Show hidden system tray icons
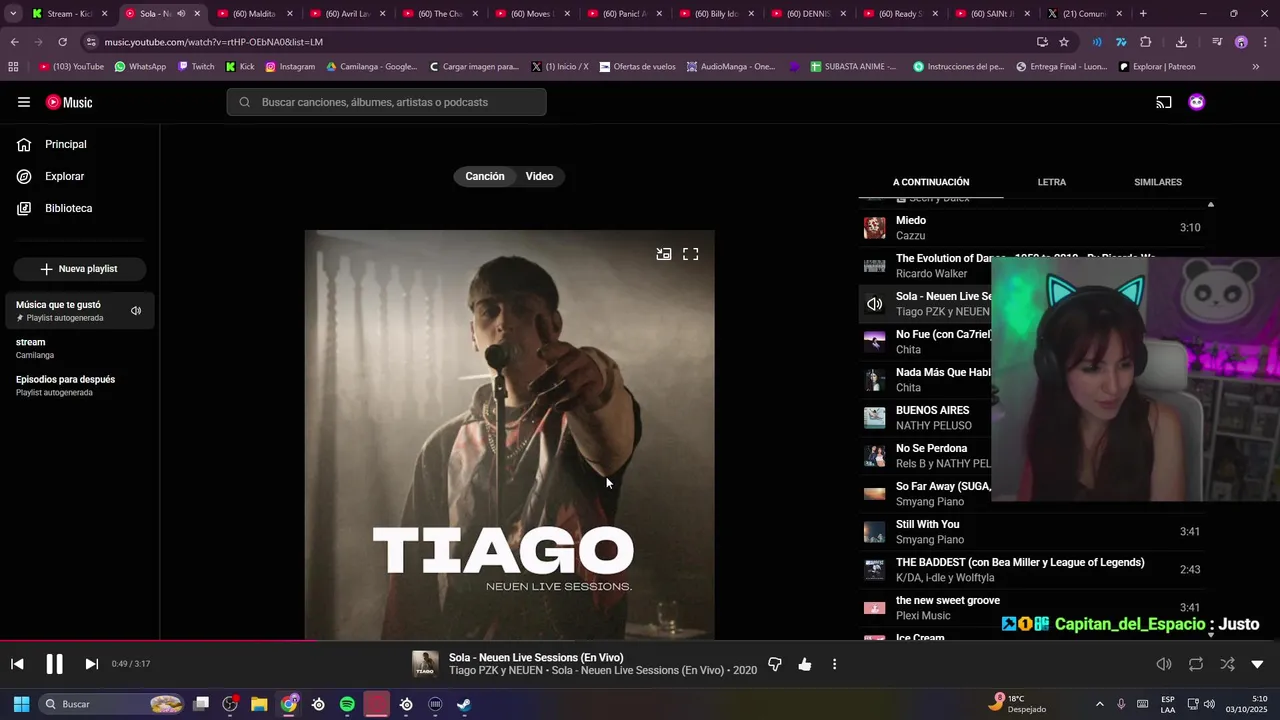Screen dimensions: 1280x720 tap(1099, 704)
